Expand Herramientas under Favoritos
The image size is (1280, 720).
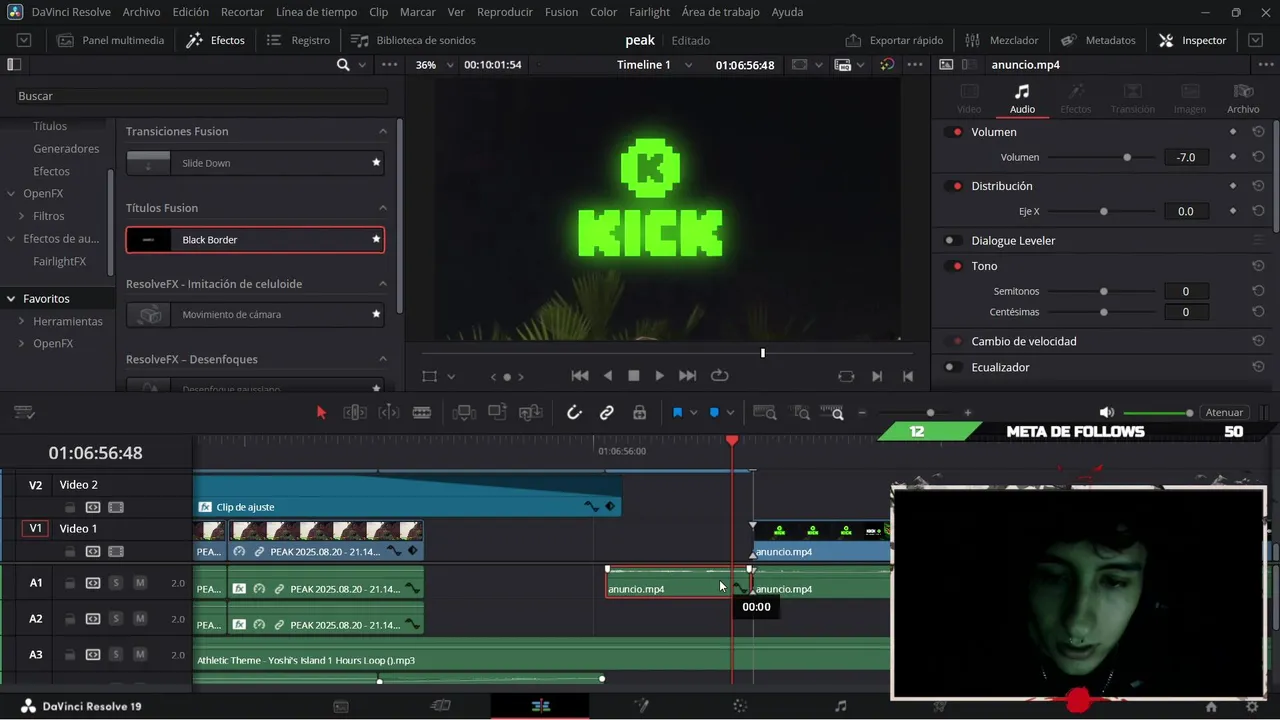(x=22, y=321)
